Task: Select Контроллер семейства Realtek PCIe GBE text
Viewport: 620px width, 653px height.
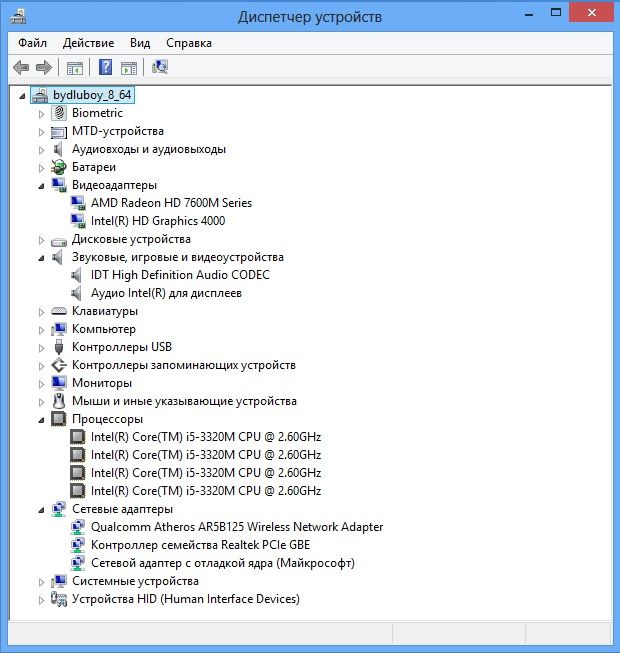Action: tap(200, 545)
